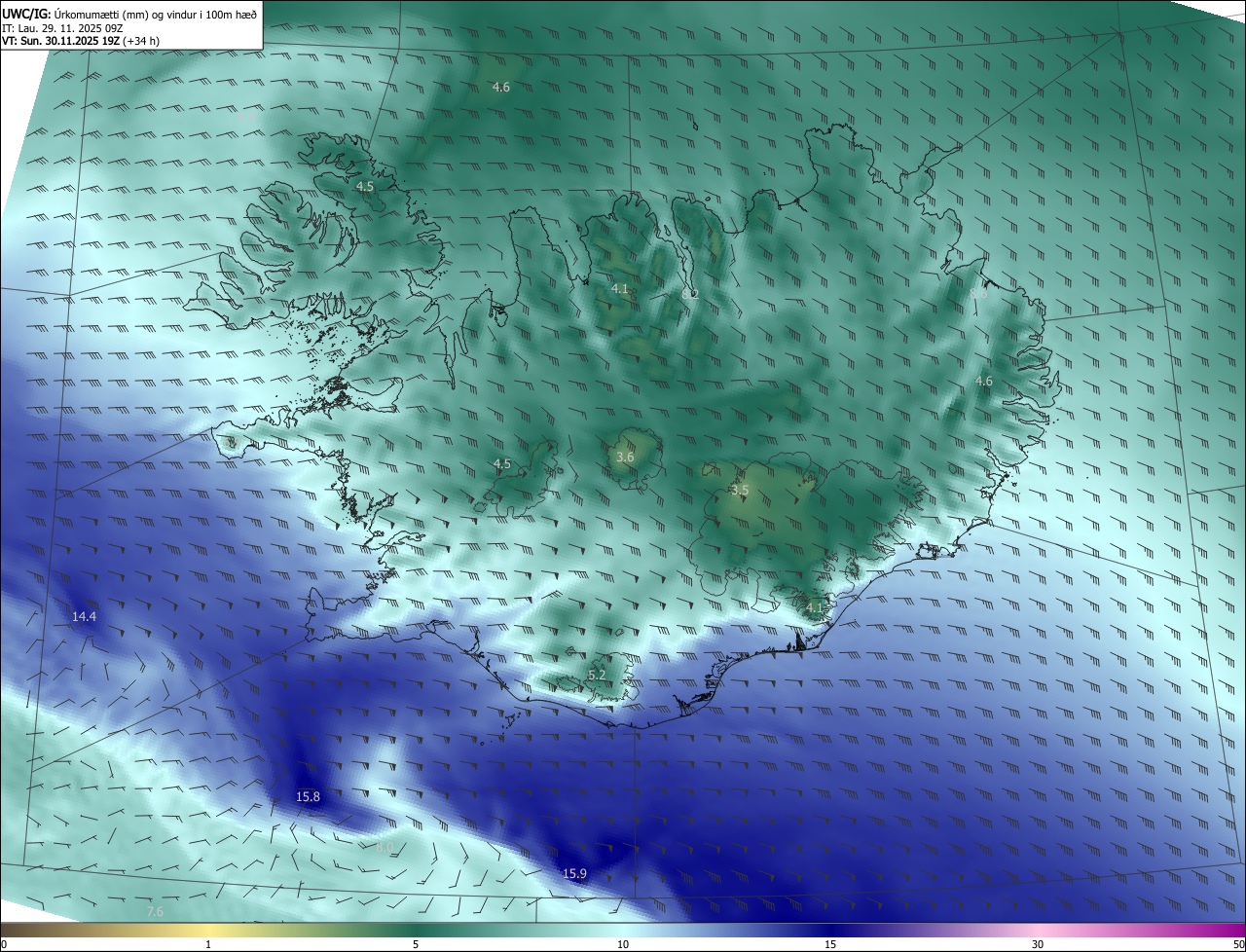Image resolution: width=1246 pixels, height=952 pixels.
Task: Click the 1 tick on color scale
Action: [208, 945]
